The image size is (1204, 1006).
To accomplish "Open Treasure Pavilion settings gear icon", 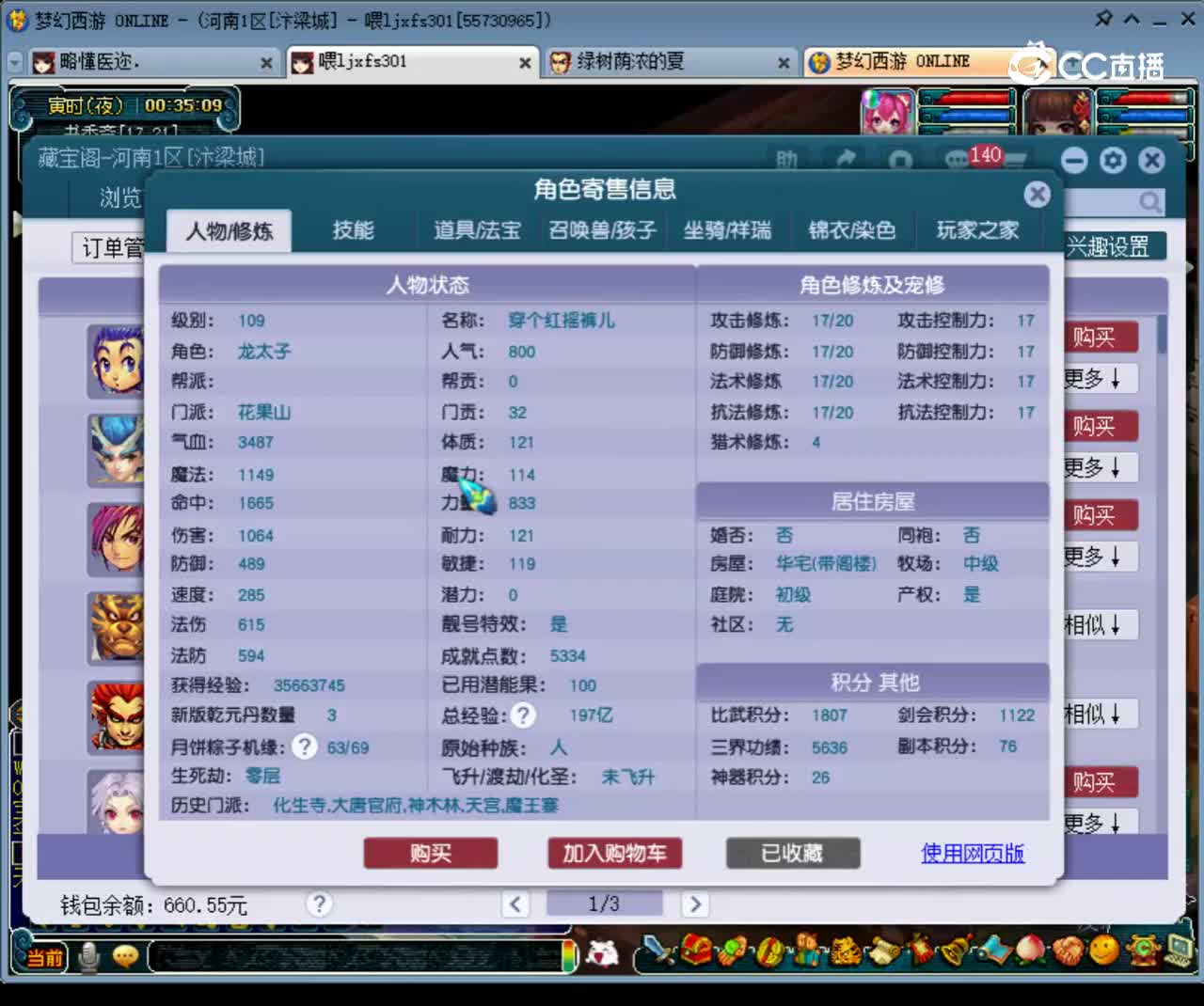I will pos(1113,160).
